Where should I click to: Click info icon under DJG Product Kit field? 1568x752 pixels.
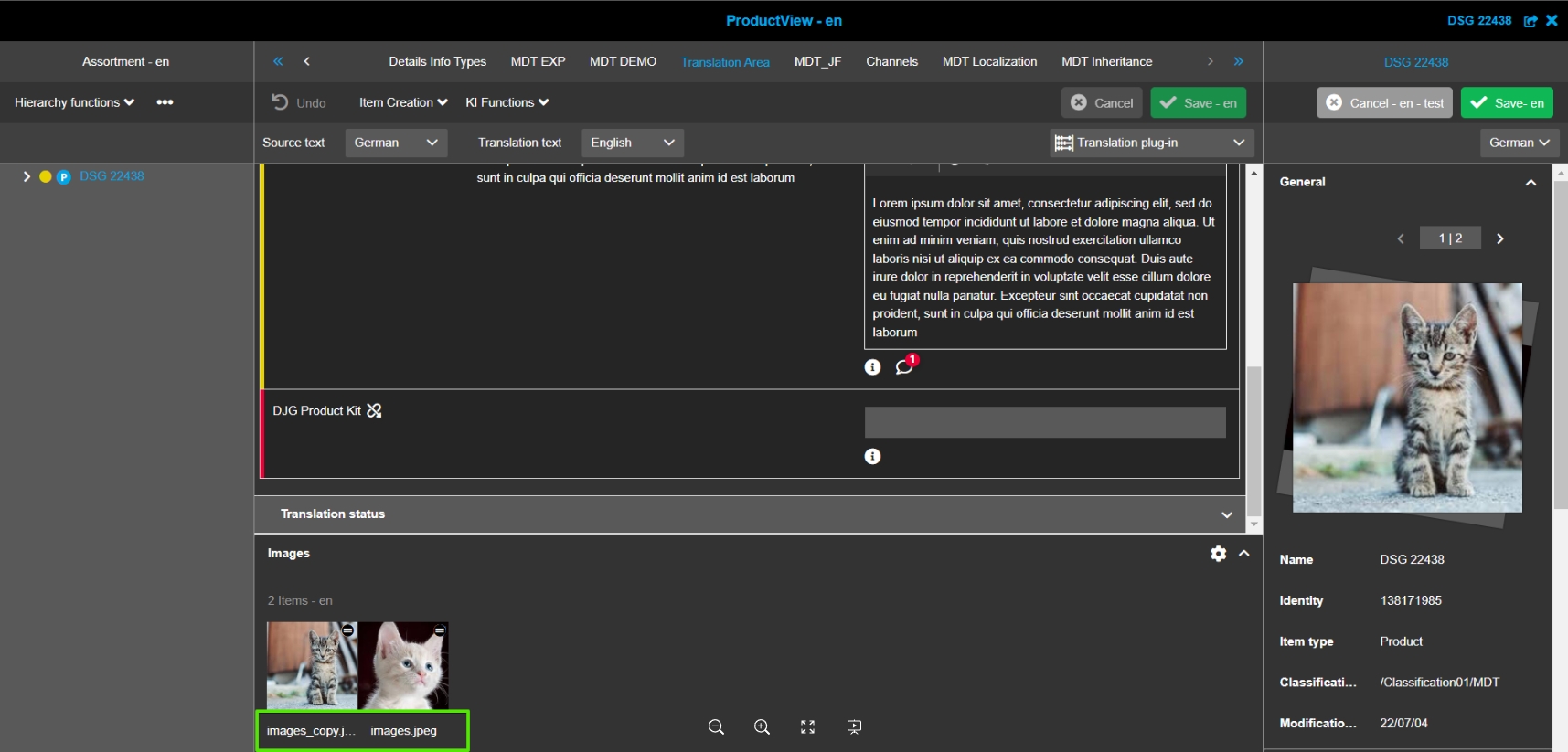872,456
